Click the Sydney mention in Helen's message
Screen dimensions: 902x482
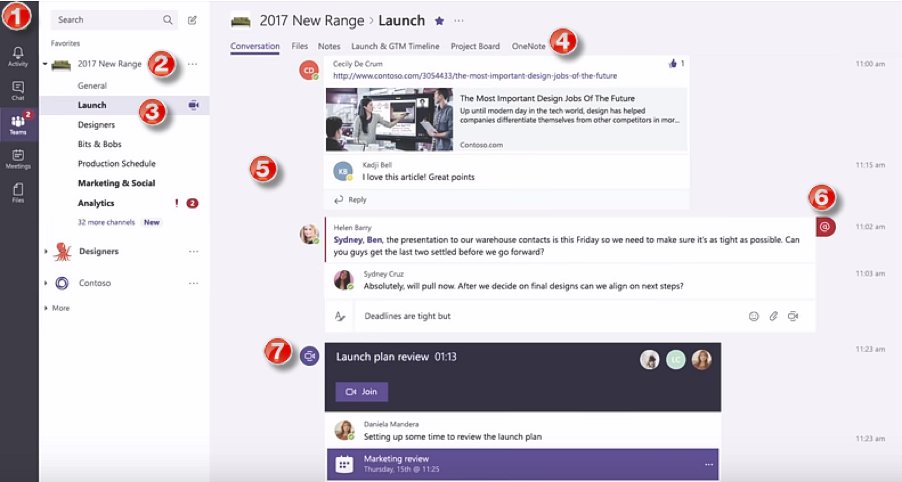point(347,240)
